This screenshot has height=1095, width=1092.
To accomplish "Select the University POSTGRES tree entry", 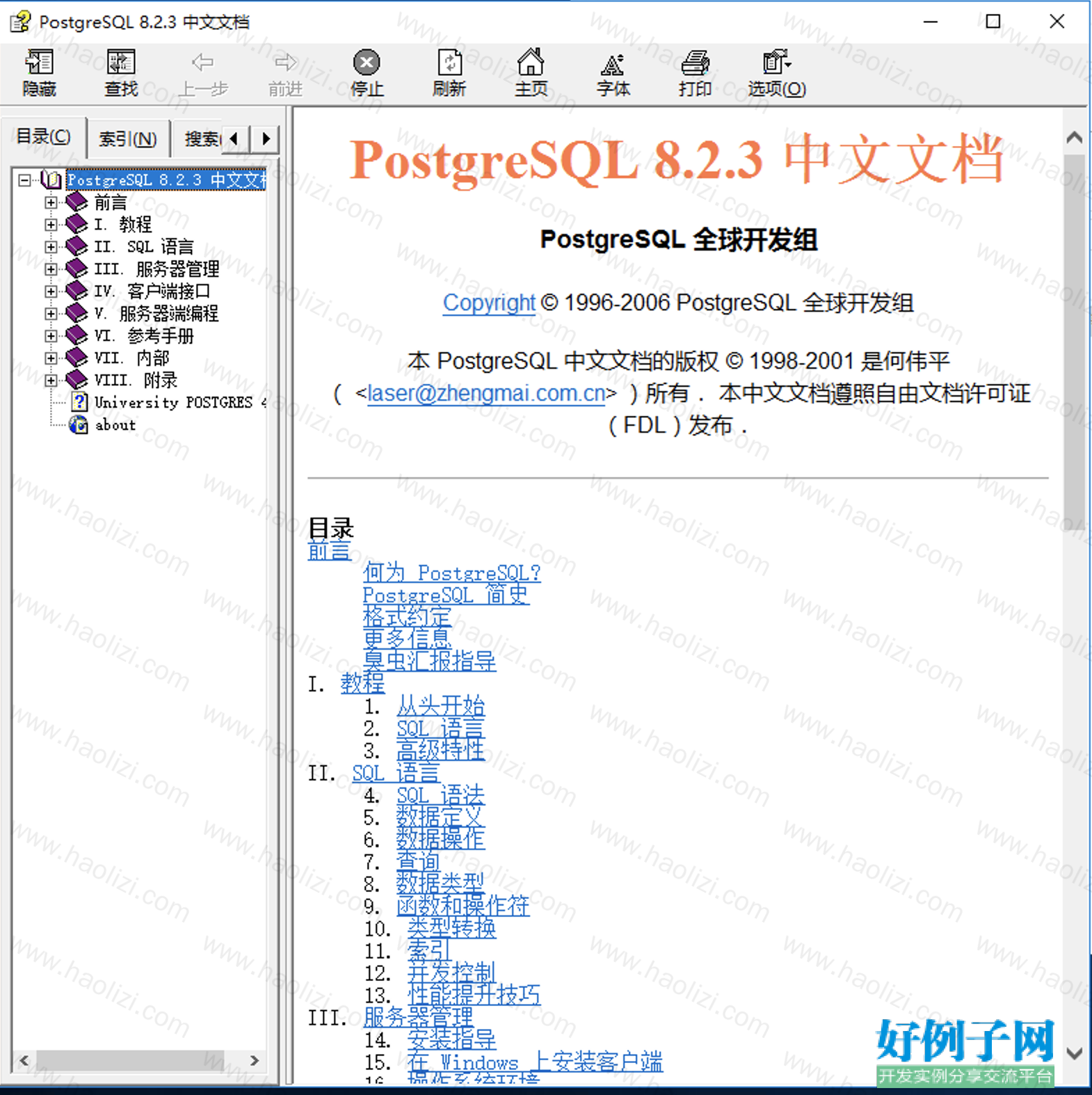I will 179,403.
